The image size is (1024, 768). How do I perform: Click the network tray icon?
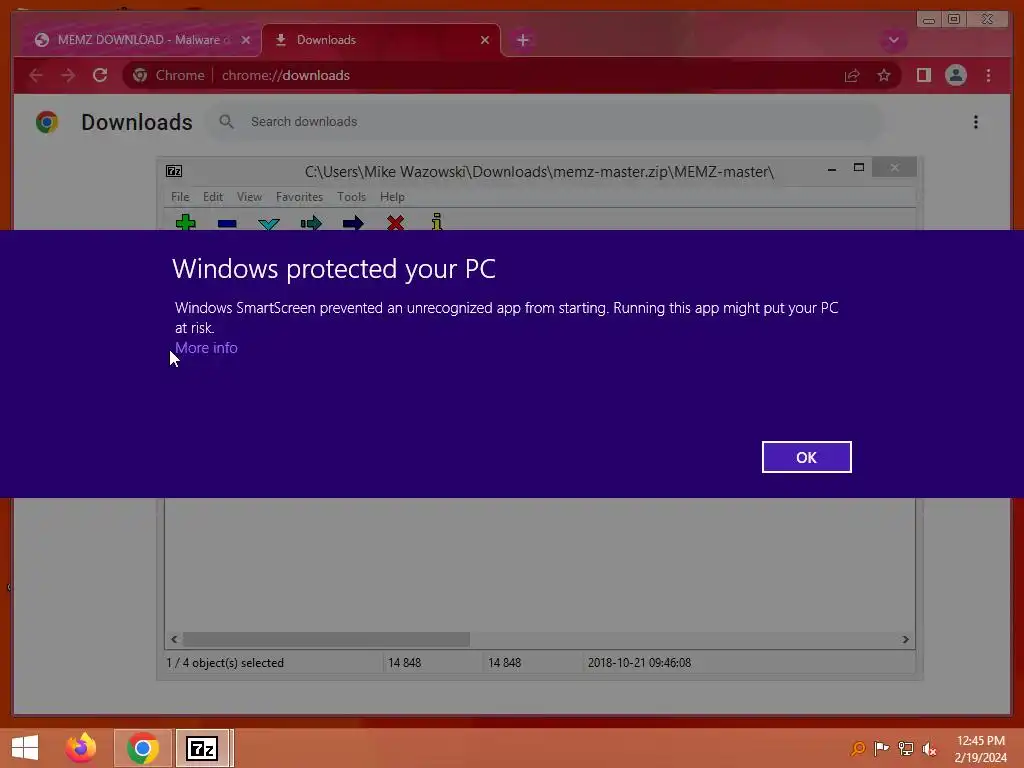[905, 748]
